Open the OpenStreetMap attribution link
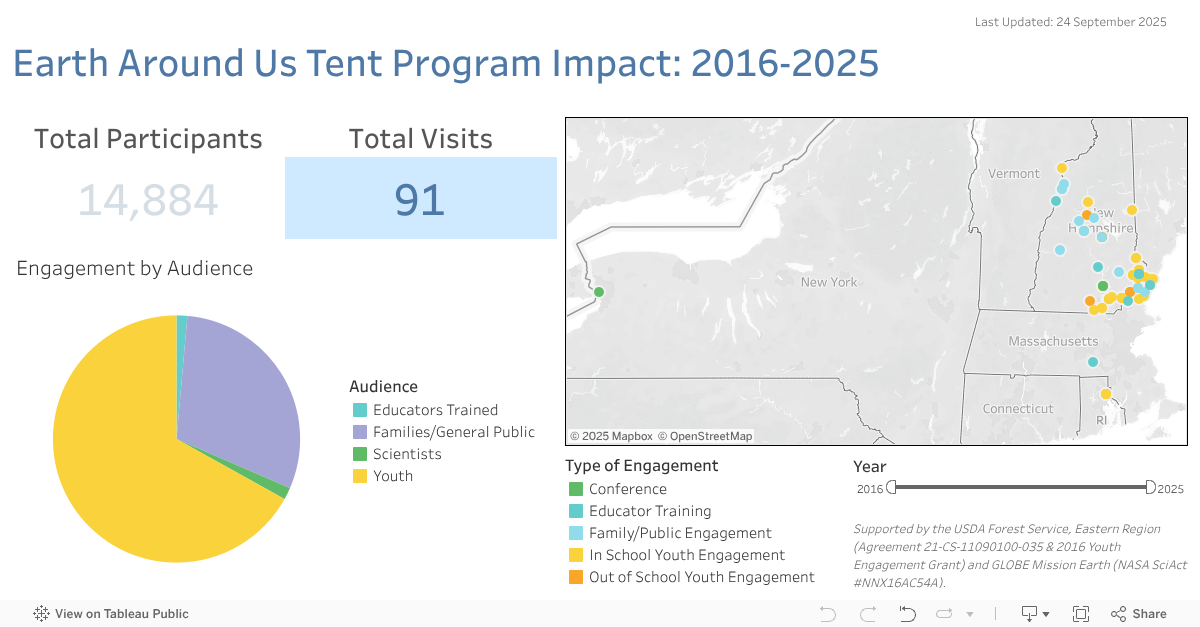 pyautogui.click(x=704, y=436)
